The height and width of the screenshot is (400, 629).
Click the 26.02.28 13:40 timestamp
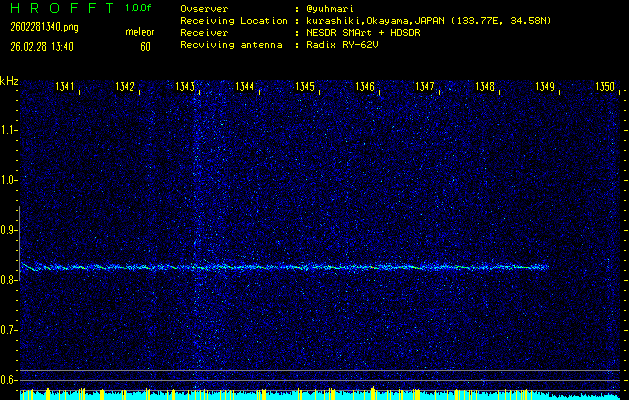tap(43, 46)
